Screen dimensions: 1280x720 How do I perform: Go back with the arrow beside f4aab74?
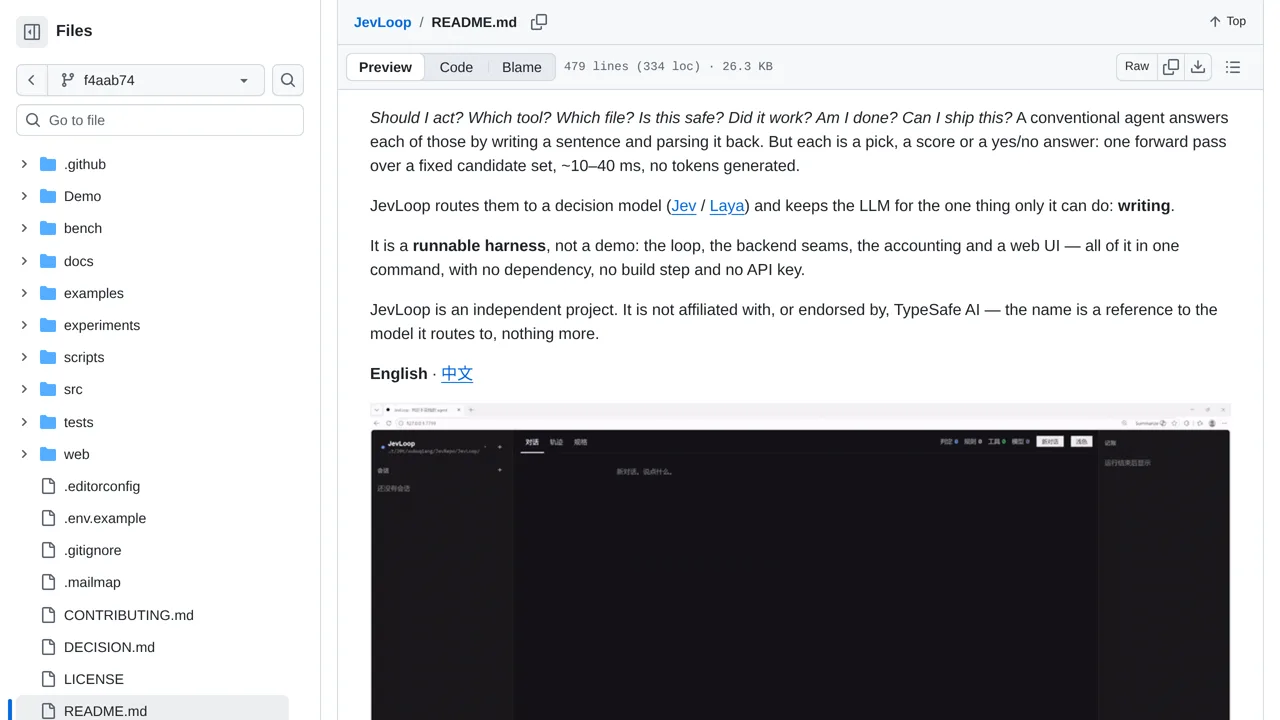tap(32, 80)
